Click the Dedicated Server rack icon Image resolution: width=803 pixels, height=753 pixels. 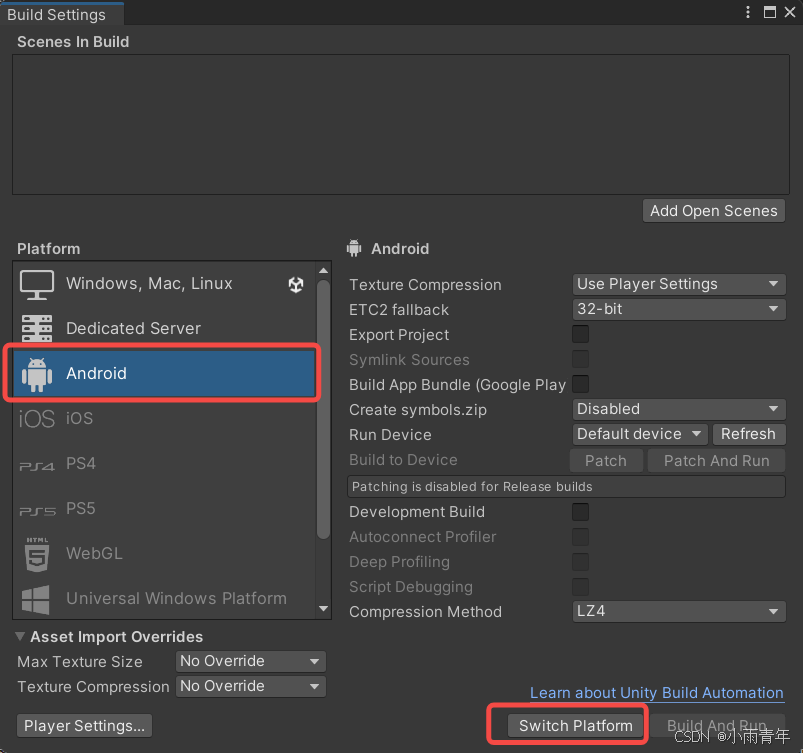pyautogui.click(x=37, y=328)
